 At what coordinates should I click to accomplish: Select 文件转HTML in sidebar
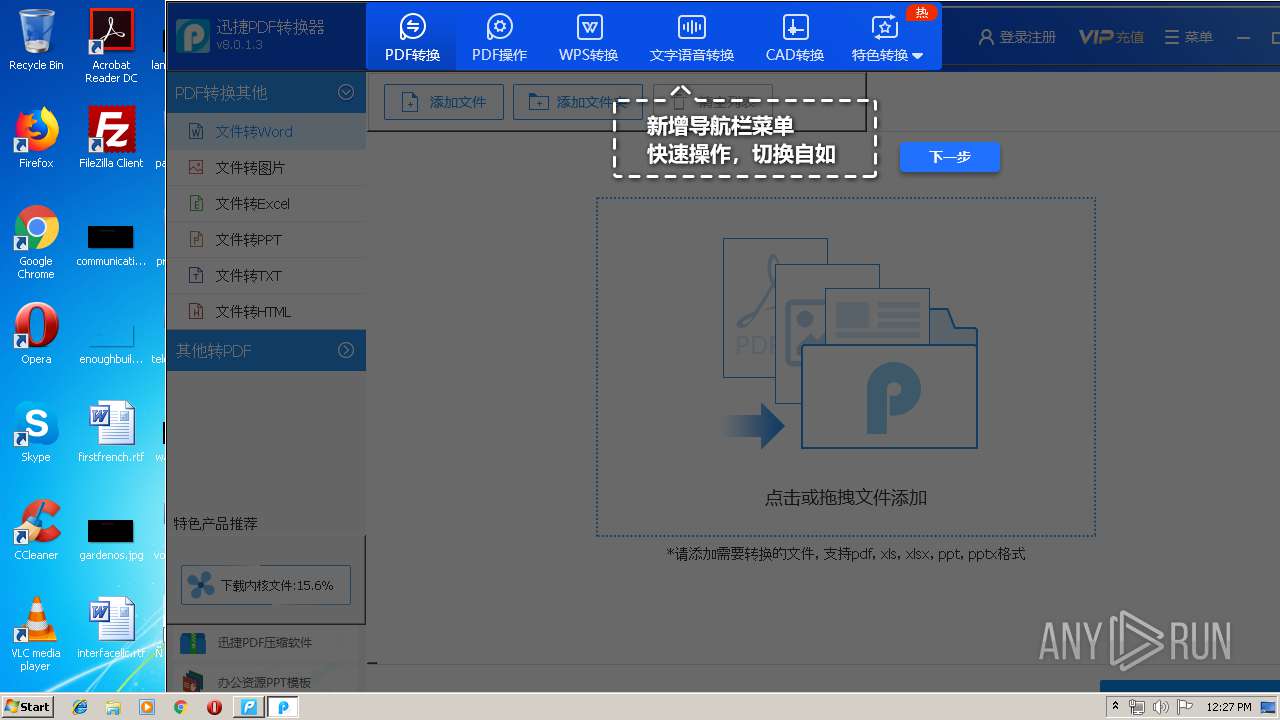(266, 311)
